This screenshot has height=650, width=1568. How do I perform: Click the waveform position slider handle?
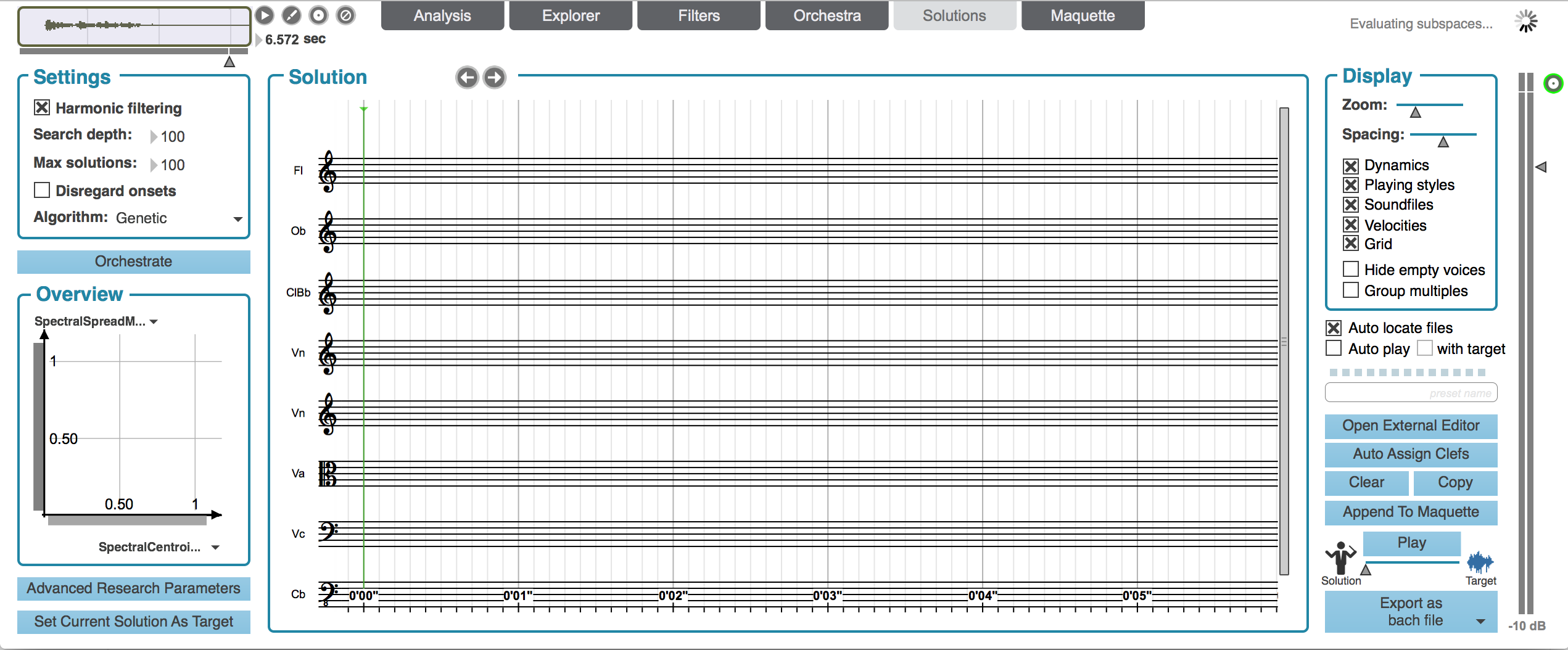229,62
